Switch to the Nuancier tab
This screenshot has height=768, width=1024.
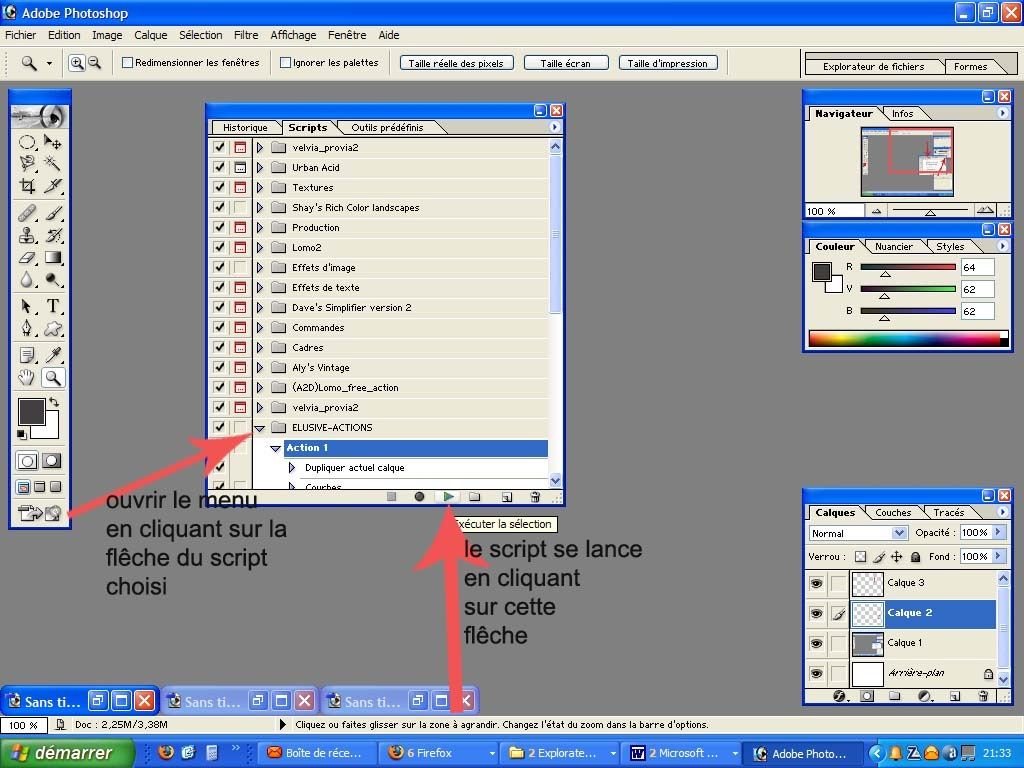click(x=893, y=247)
